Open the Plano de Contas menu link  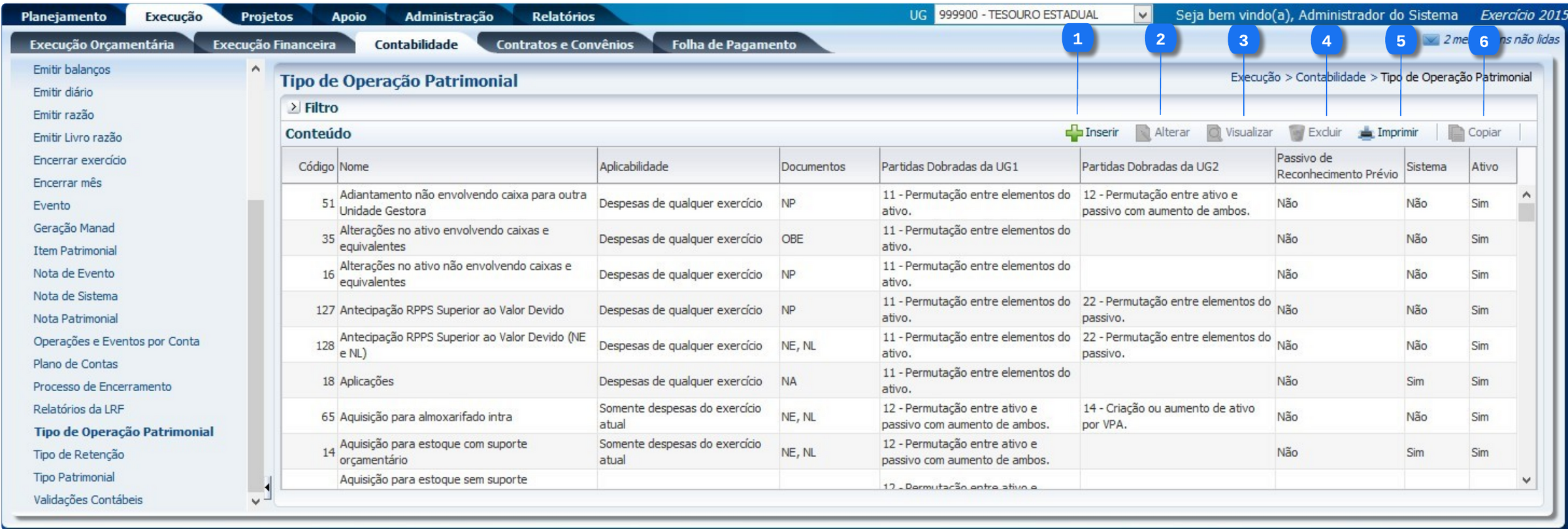click(76, 364)
